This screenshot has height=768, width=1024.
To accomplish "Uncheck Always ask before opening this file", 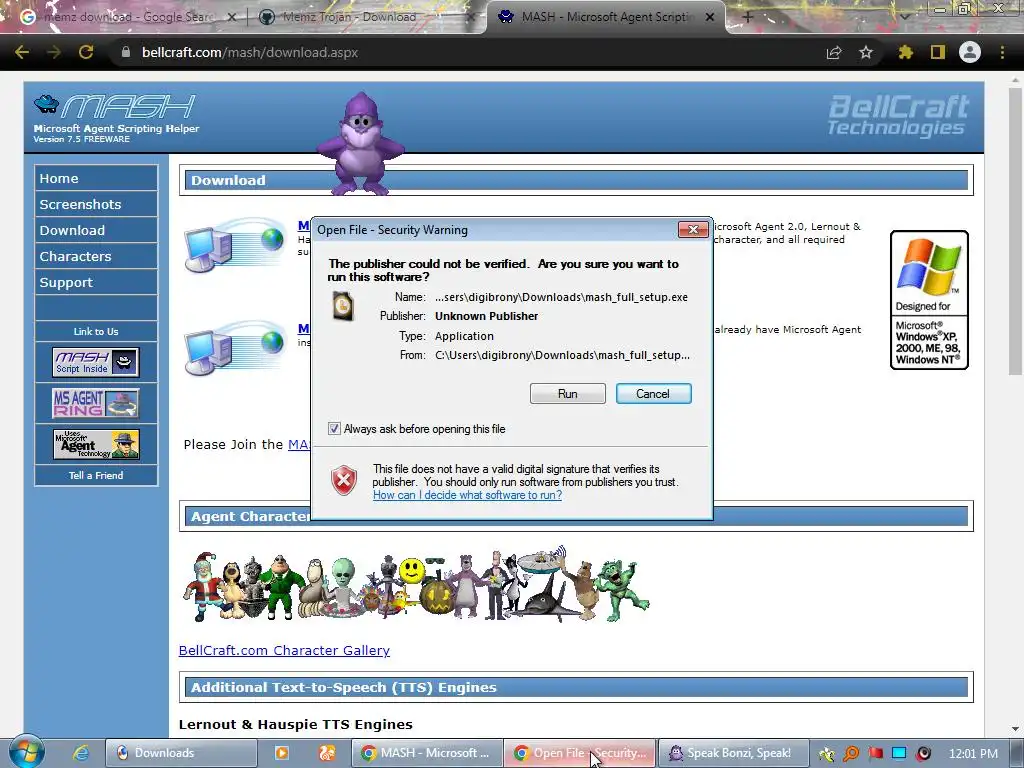I will coord(334,429).
